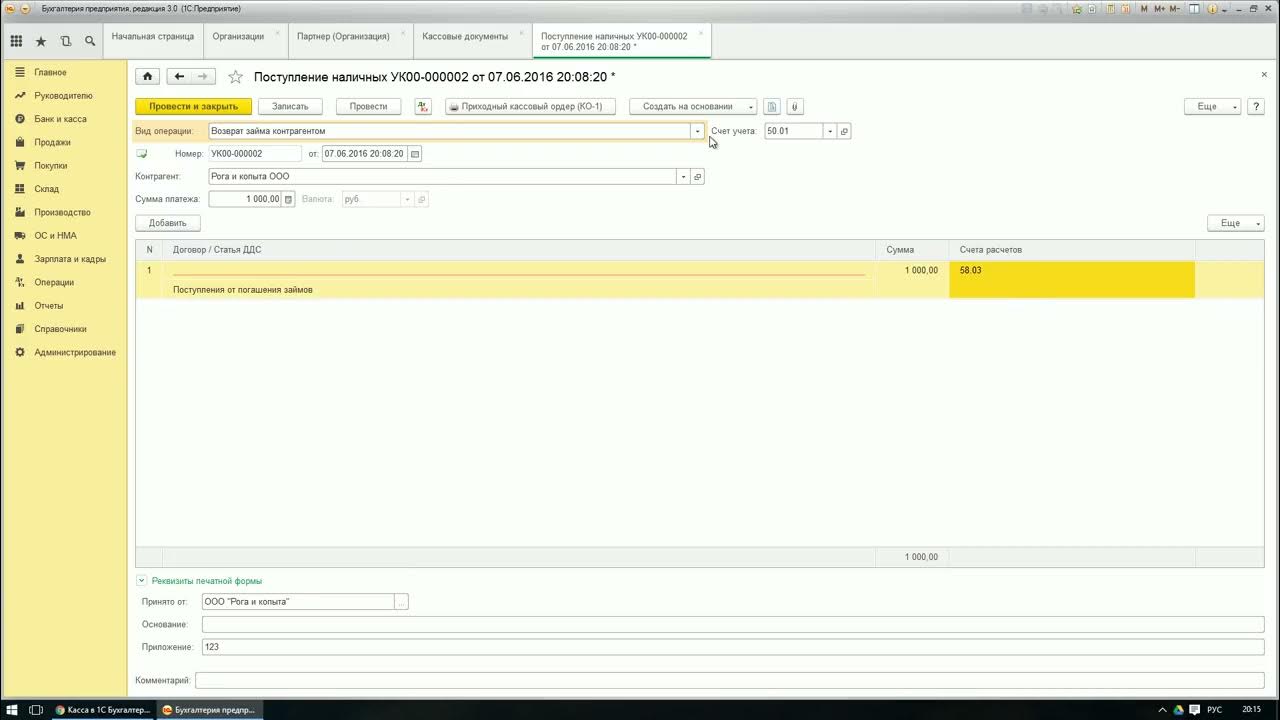The image size is (1280, 720).
Task: Close the Поступление наличных tab
Action: [701, 32]
